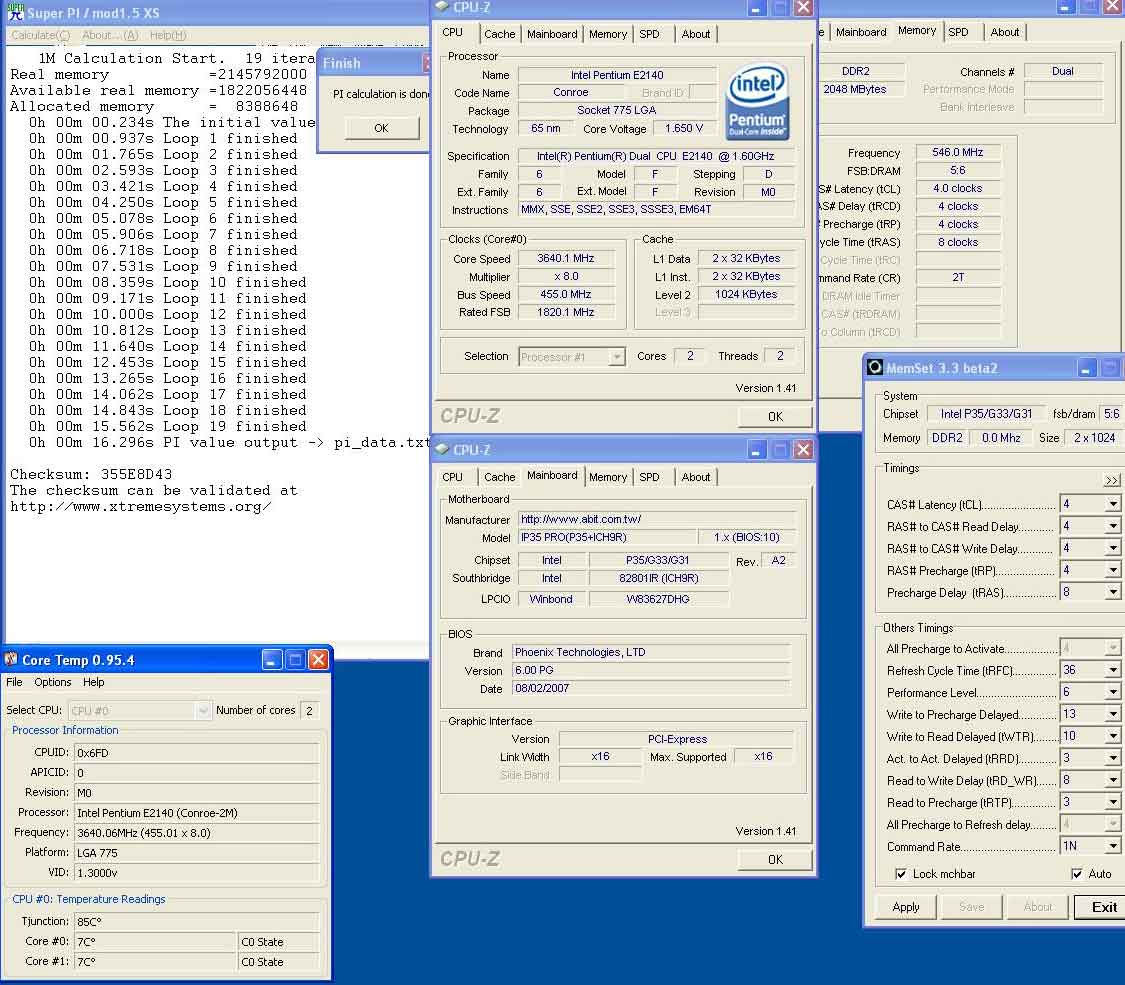Click the Core Speed 3640.1 MHz field

pos(565,258)
